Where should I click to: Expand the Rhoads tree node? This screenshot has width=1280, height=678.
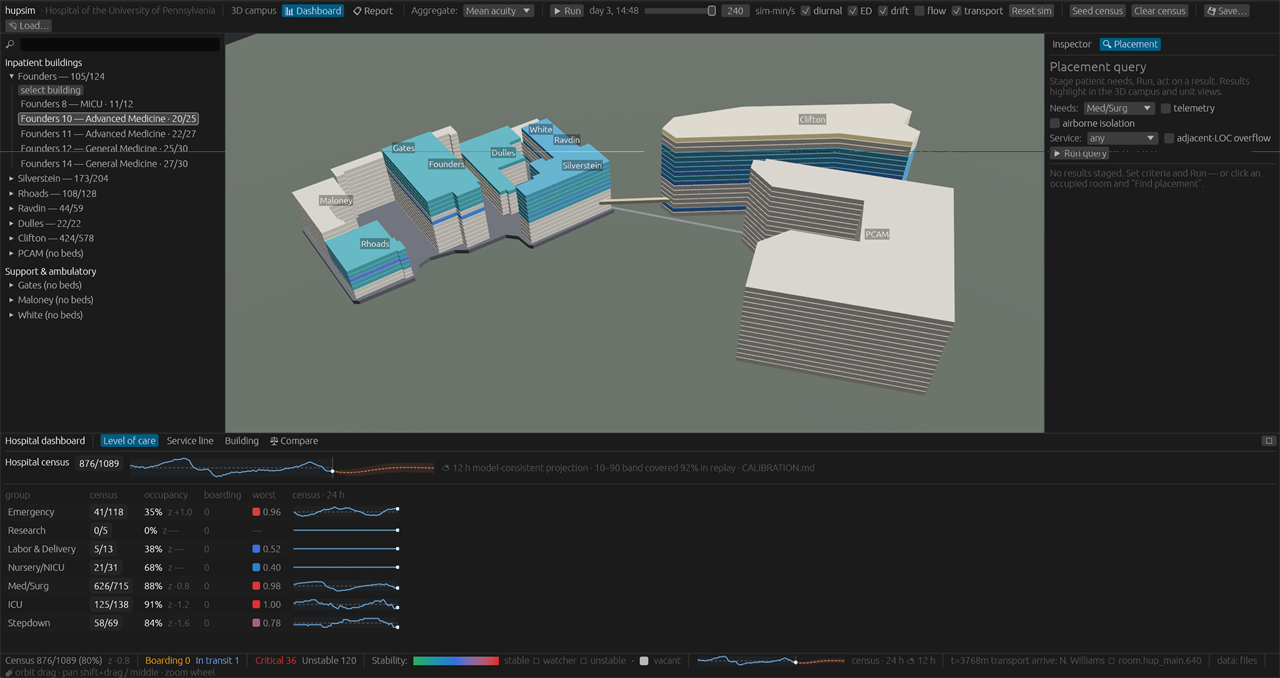[x=12, y=194]
